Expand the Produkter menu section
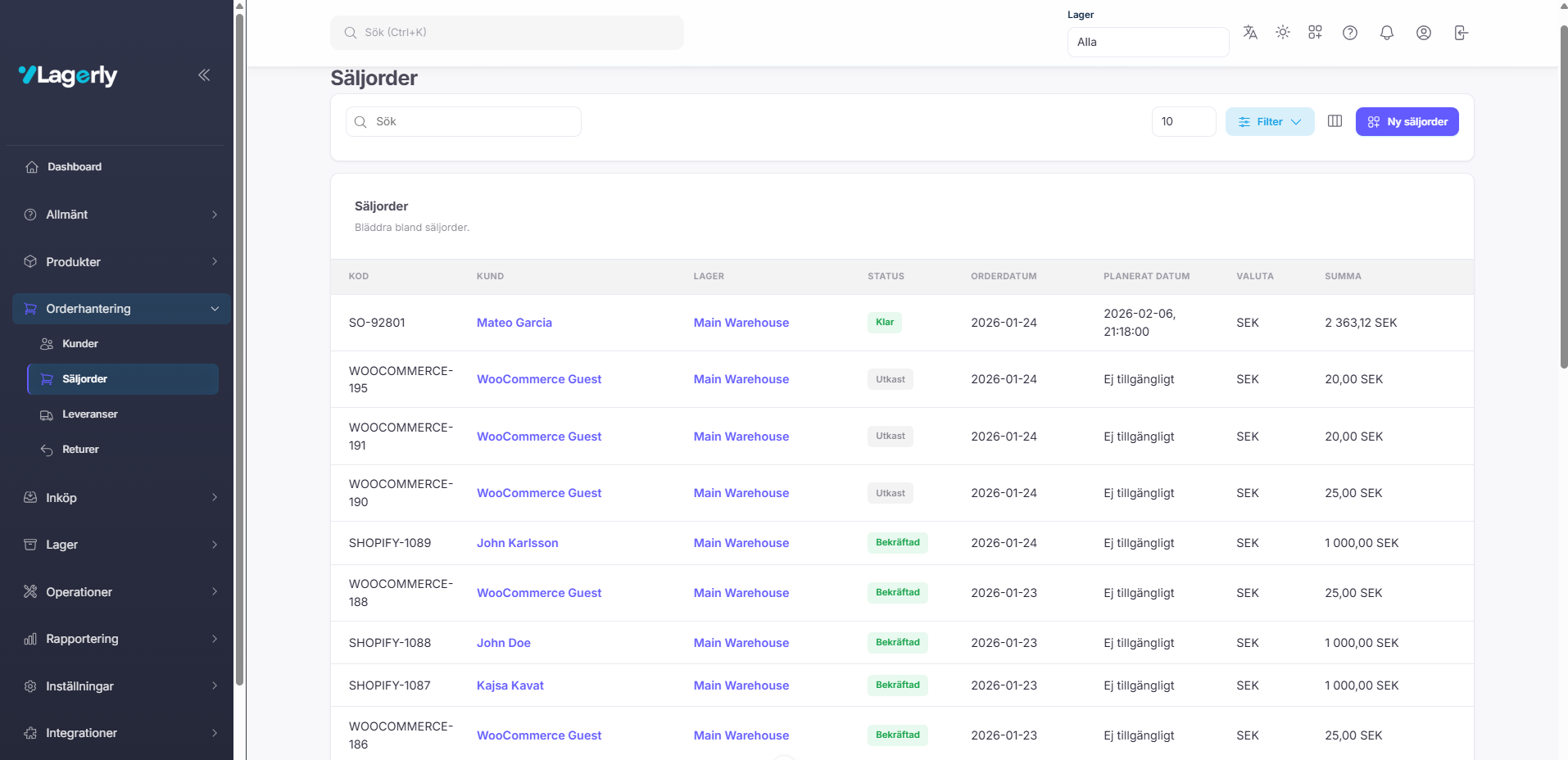1568x760 pixels. tap(121, 262)
